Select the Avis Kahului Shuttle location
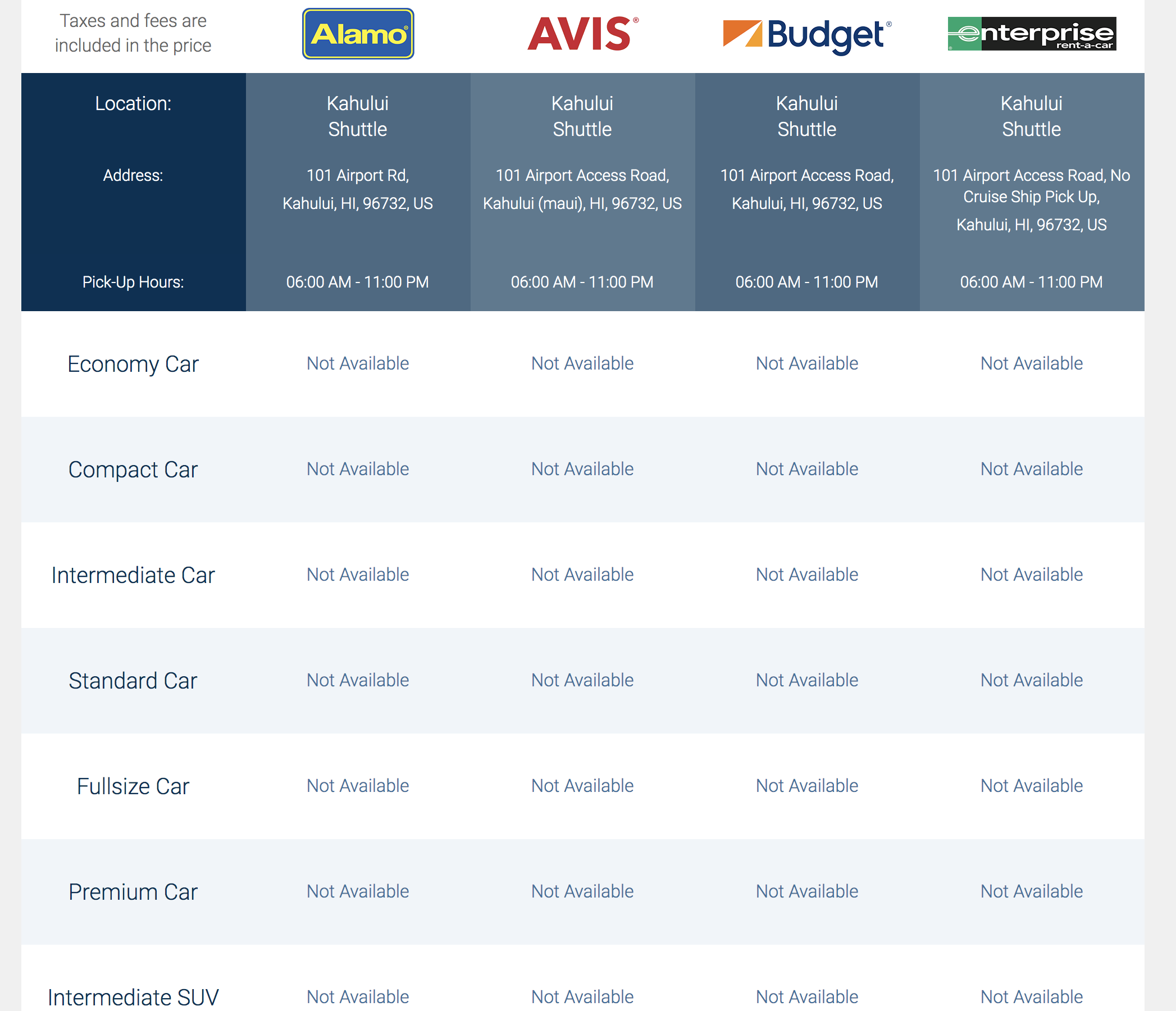 click(x=582, y=116)
